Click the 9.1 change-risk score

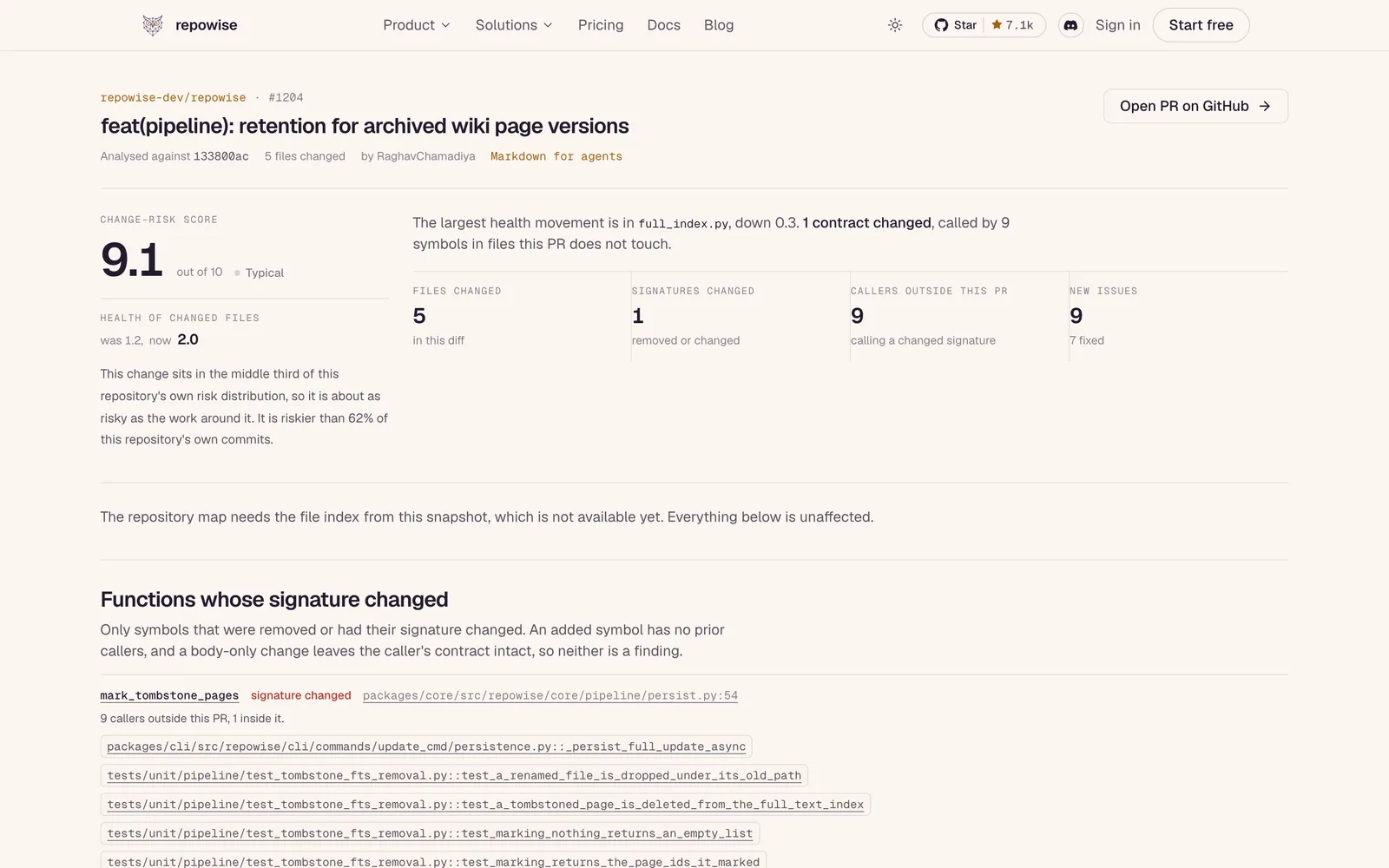tap(132, 260)
